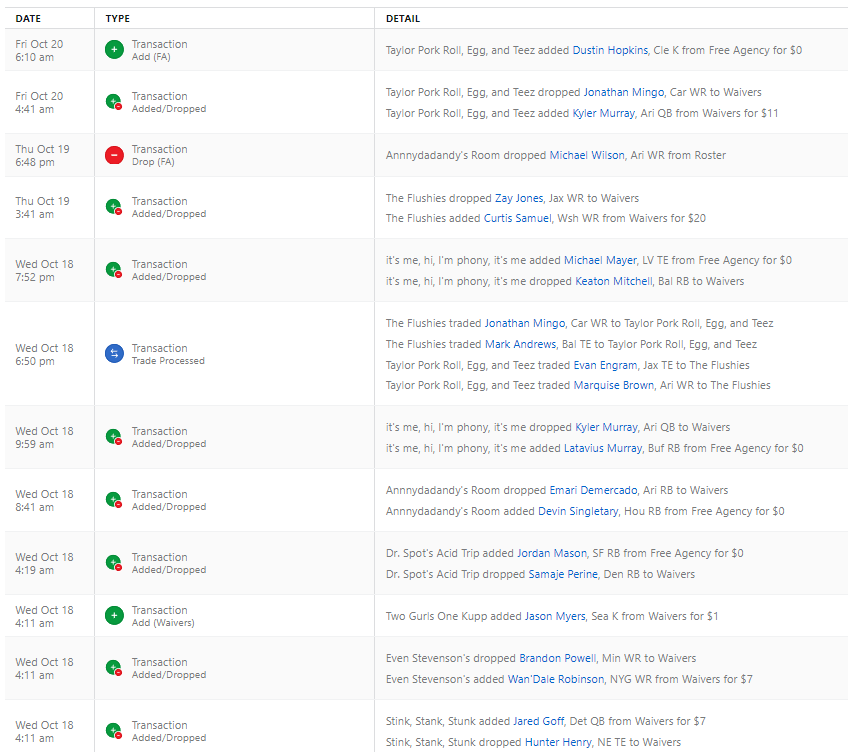Click the red Drop (FA) transaction icon

114,155
